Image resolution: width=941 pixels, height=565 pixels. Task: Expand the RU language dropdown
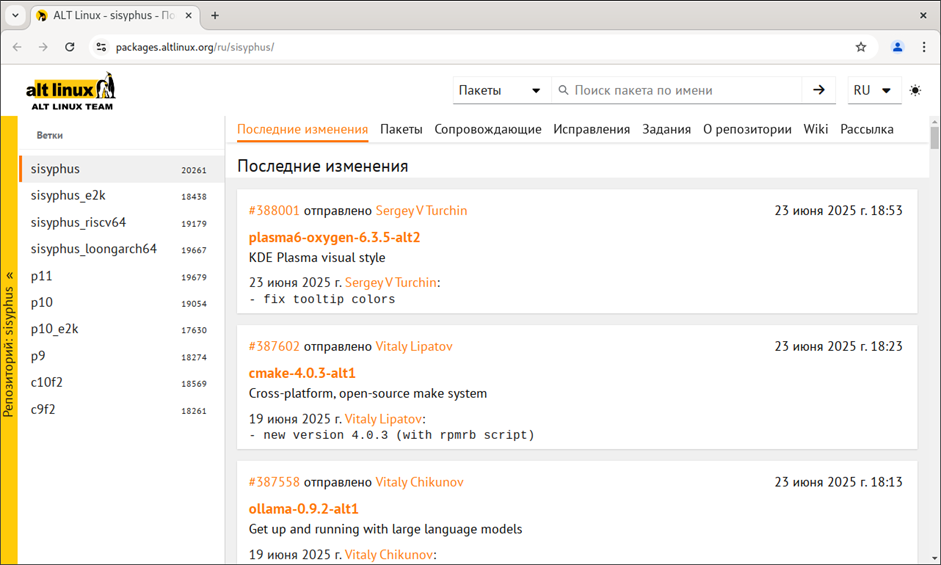(x=873, y=90)
